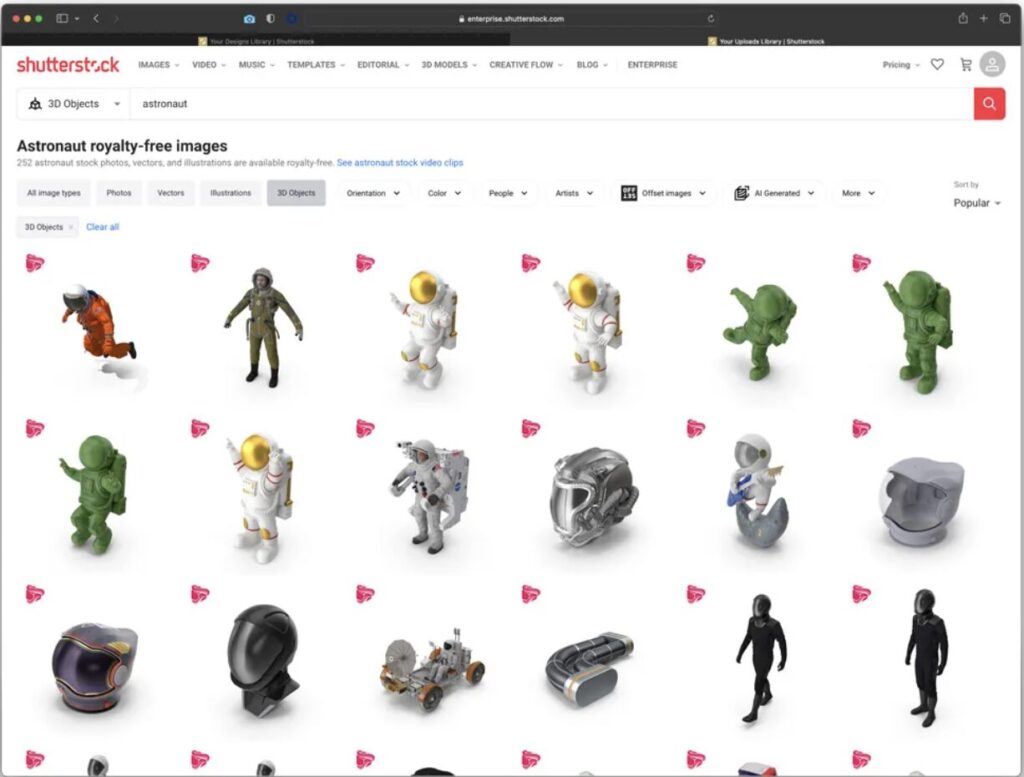Open the Sort by Popular dropdown
1024x777 pixels.
(x=977, y=203)
